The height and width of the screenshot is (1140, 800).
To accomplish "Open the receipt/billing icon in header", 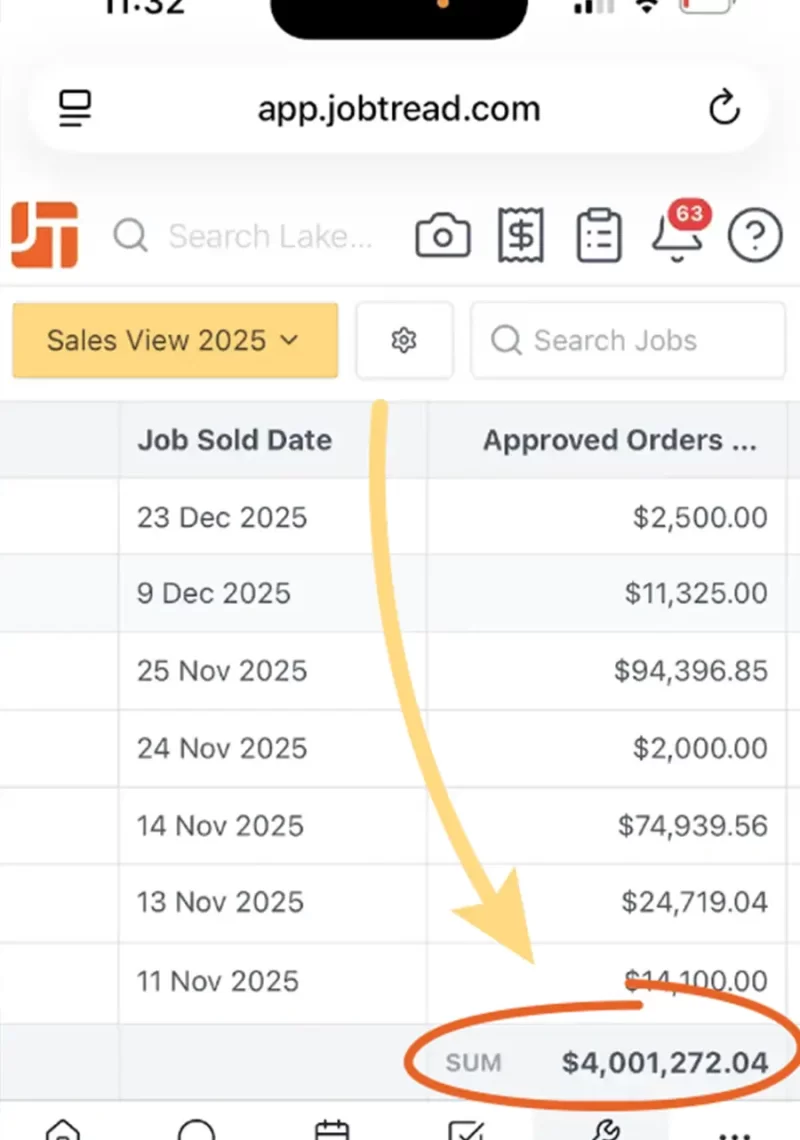I will click(x=521, y=234).
